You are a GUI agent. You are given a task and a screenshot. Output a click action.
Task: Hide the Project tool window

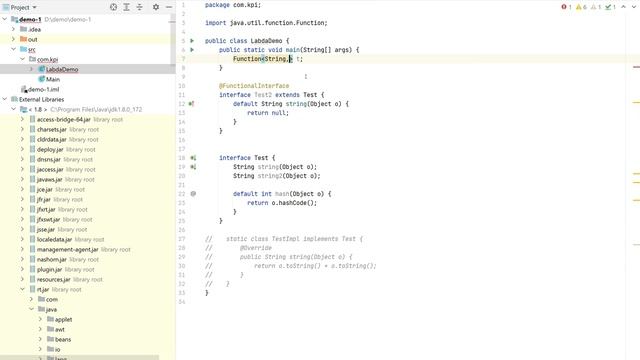coord(169,7)
